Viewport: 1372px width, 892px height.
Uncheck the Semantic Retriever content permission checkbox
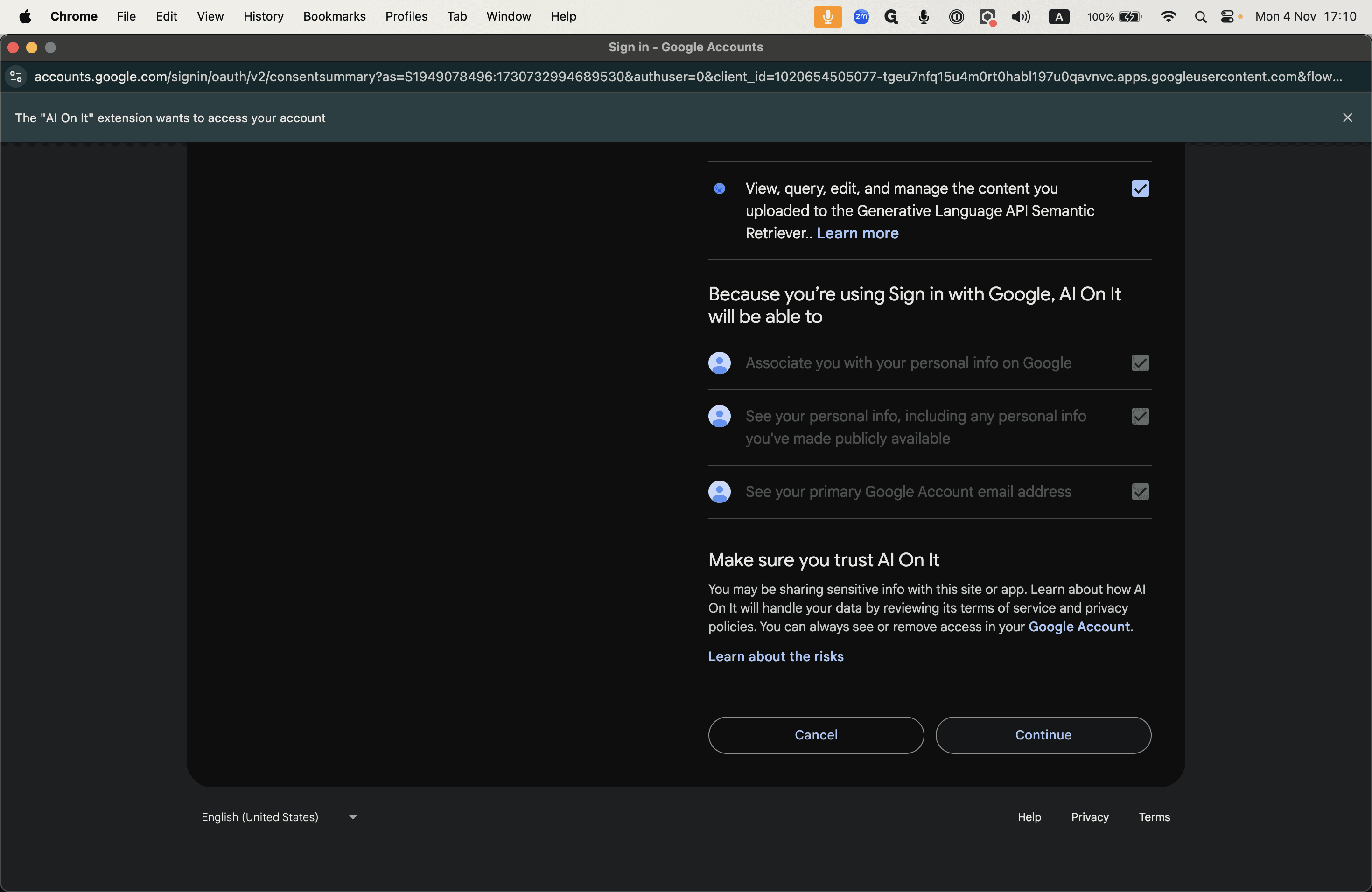point(1140,188)
